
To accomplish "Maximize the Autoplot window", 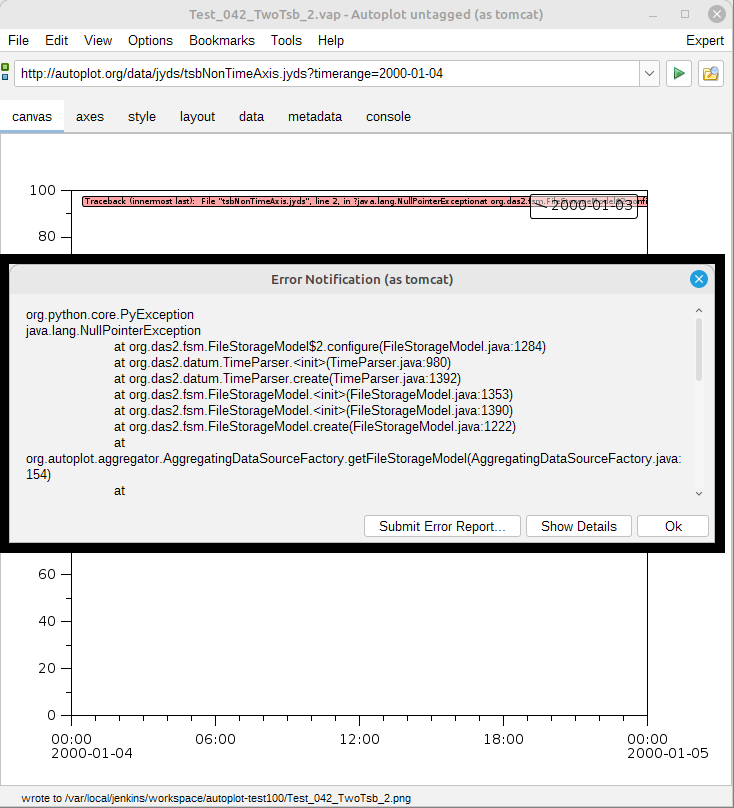I will pos(685,14).
